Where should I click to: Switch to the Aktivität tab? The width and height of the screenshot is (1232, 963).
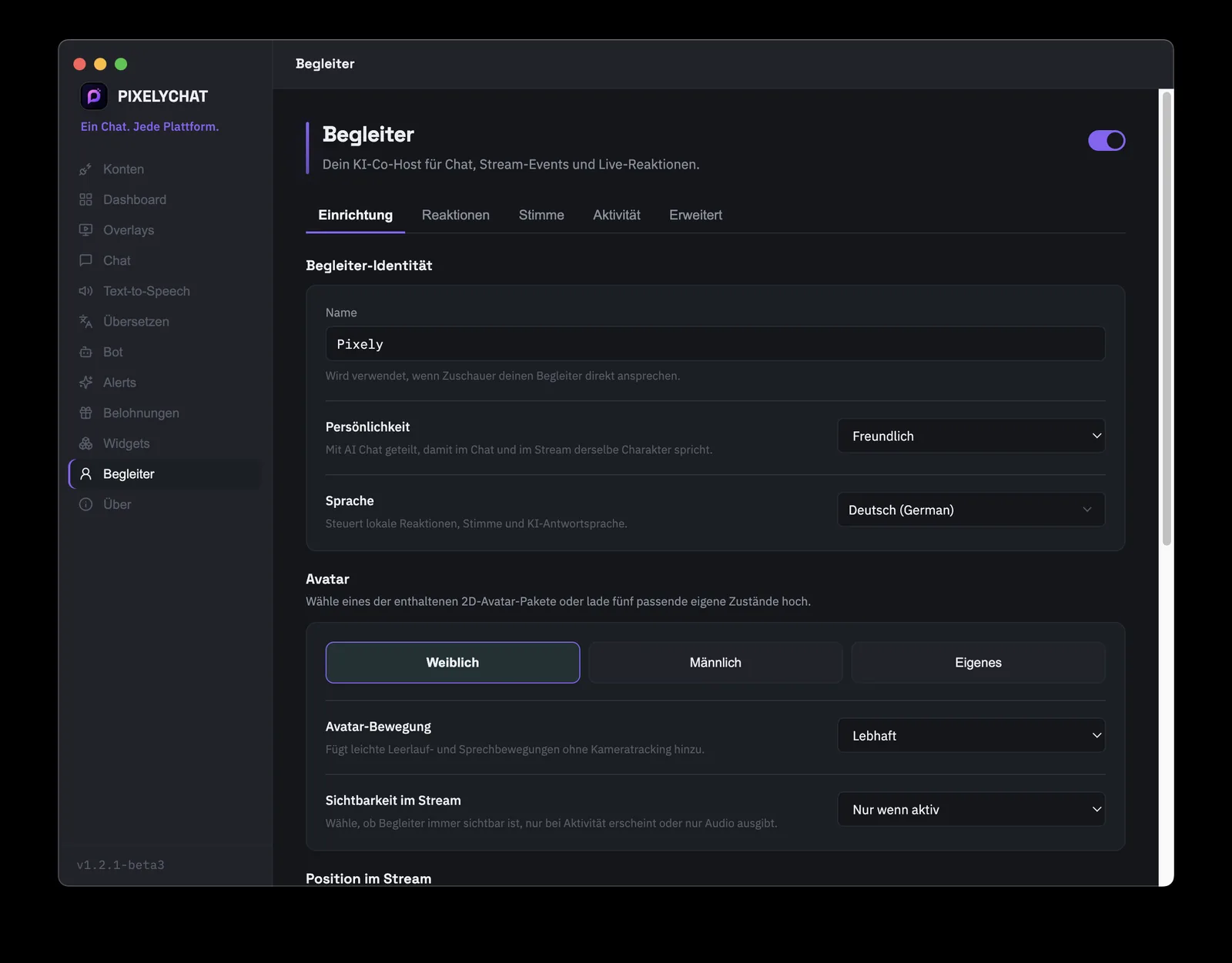[616, 215]
